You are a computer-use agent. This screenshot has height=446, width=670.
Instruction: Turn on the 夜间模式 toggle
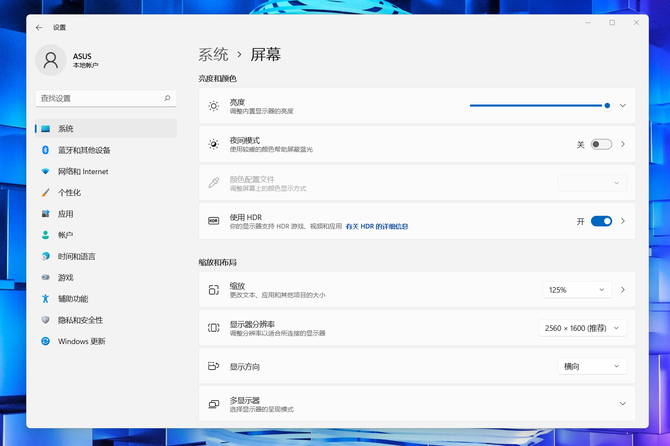[601, 144]
